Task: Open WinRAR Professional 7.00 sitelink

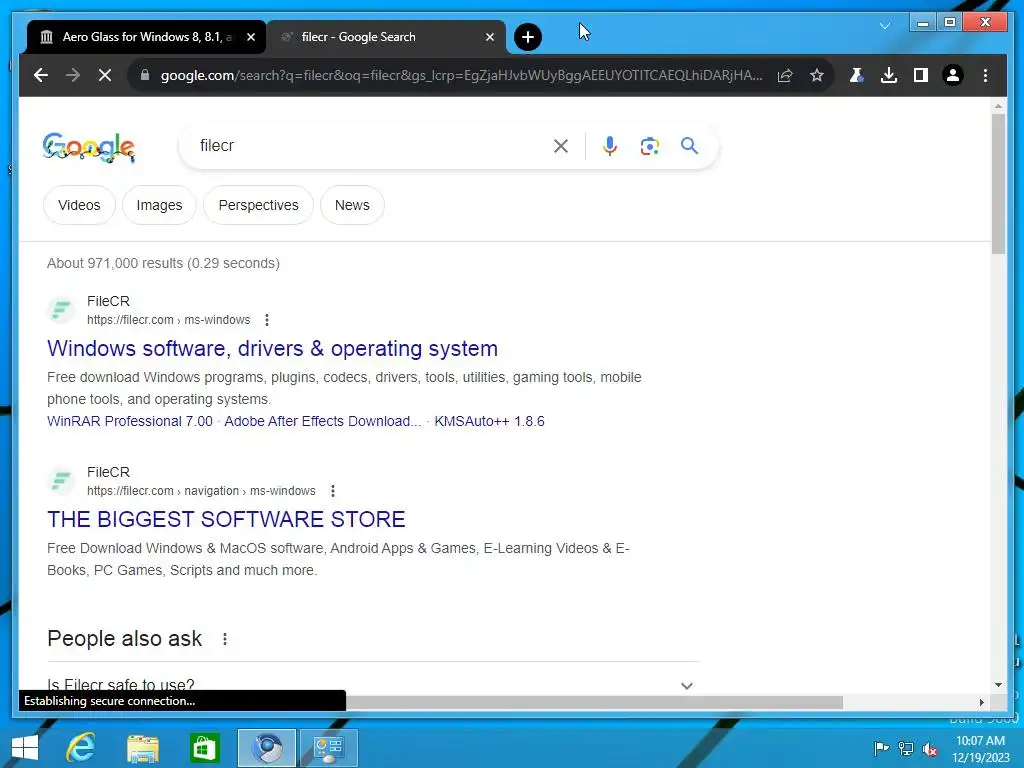Action: click(x=130, y=421)
